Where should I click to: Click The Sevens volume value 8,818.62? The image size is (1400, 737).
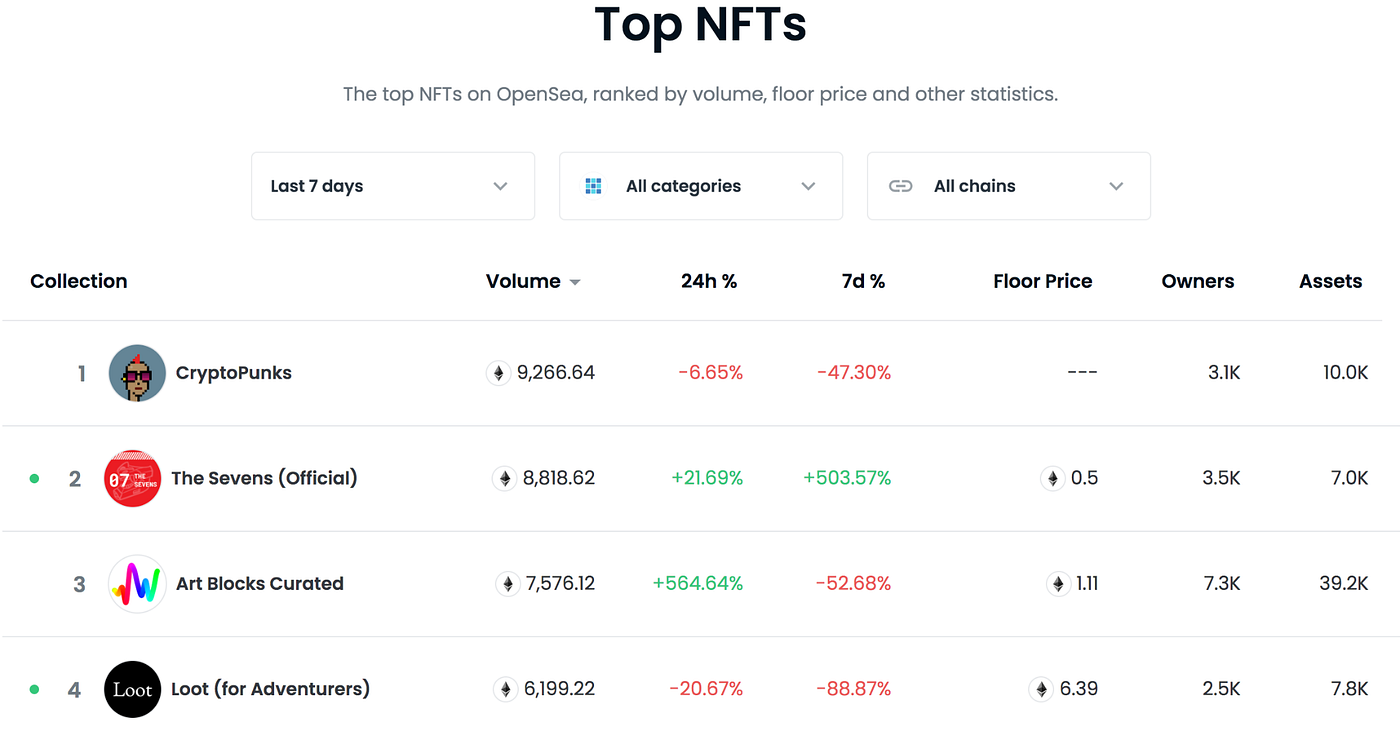pyautogui.click(x=559, y=478)
